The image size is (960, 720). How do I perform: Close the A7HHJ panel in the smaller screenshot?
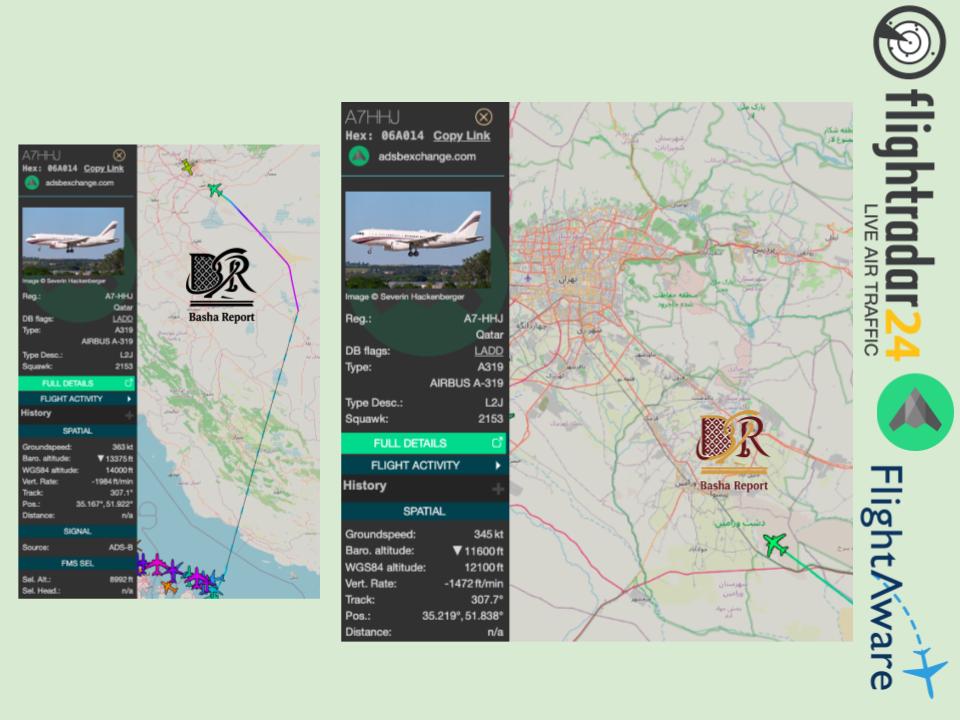pos(119,155)
